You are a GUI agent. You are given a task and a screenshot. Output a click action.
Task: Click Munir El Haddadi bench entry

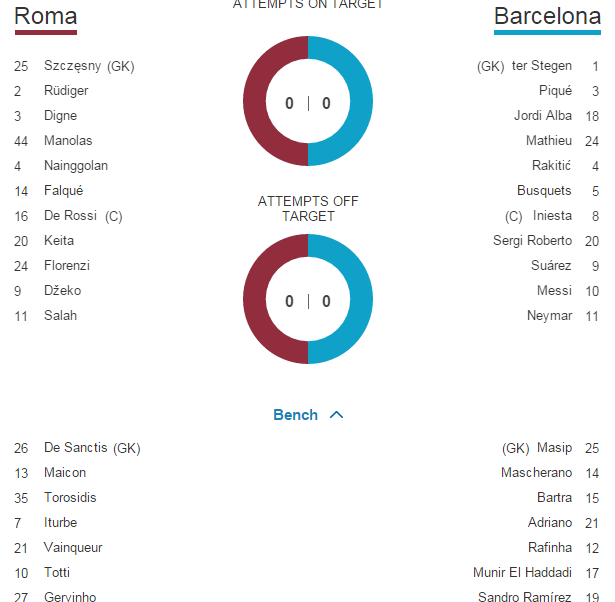click(x=522, y=573)
